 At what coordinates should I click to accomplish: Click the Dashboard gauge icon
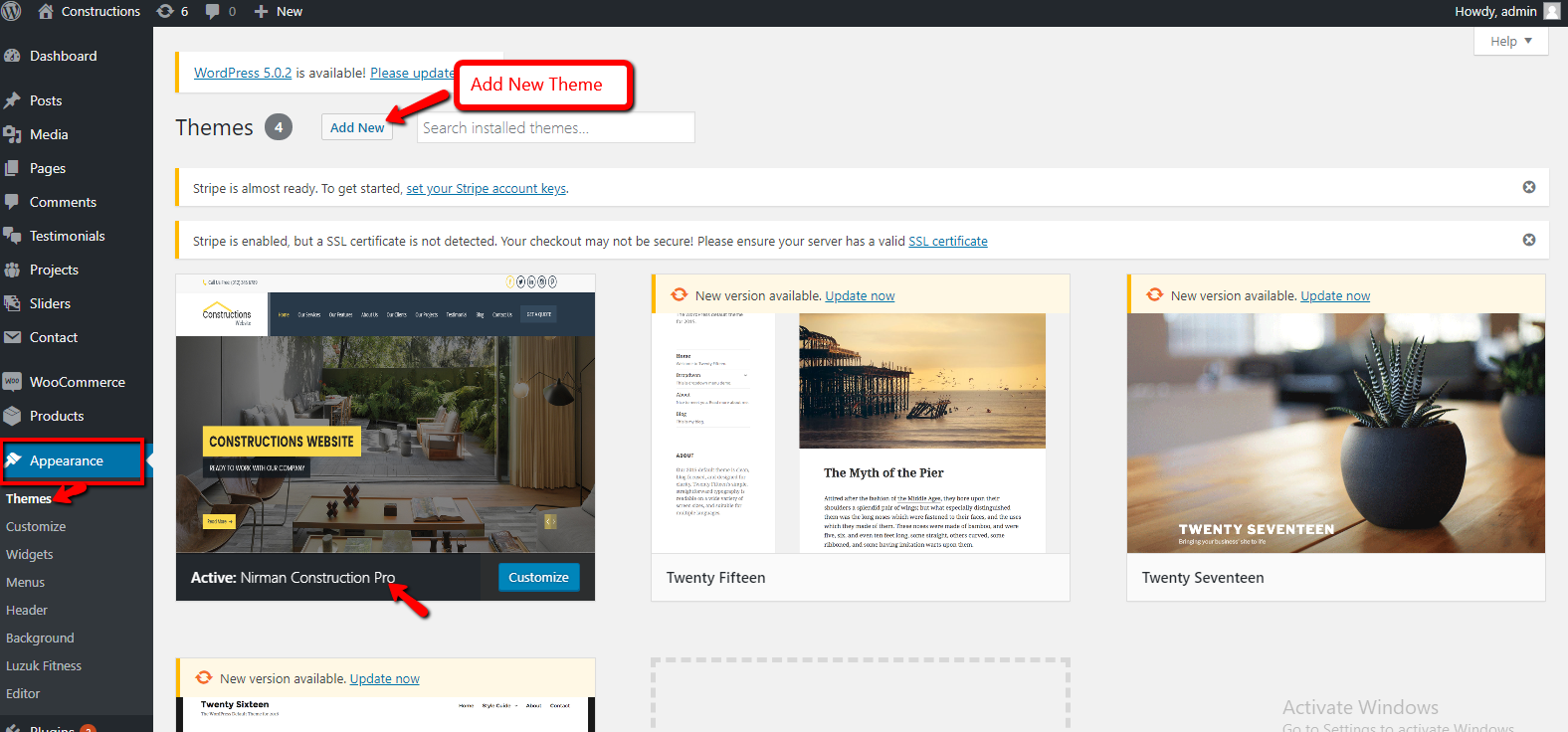[12, 56]
